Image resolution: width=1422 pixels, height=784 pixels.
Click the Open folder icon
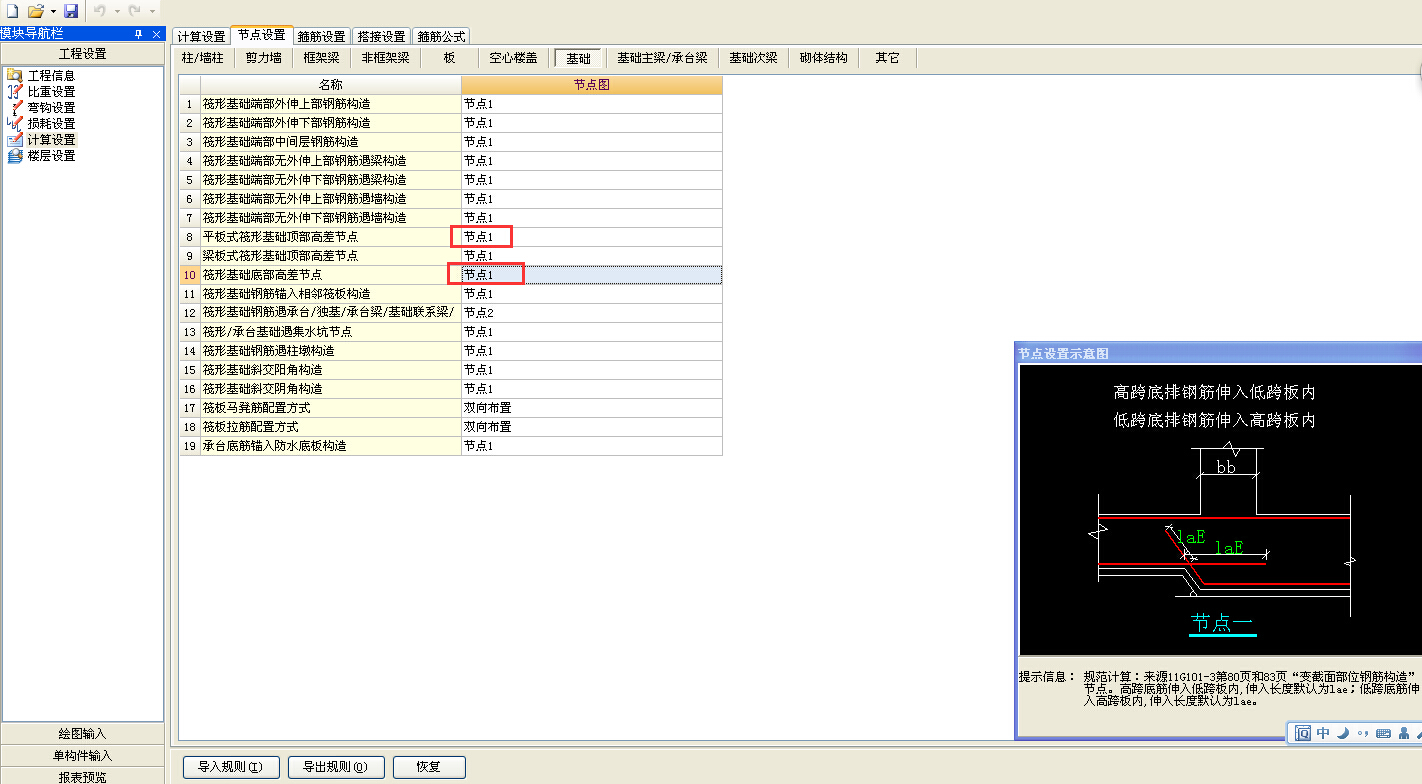click(x=35, y=10)
